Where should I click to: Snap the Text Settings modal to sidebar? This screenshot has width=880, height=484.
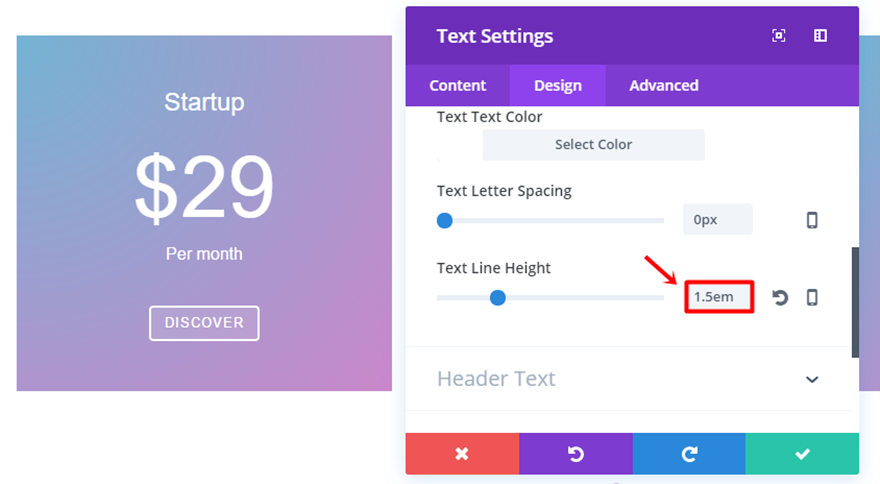[820, 36]
